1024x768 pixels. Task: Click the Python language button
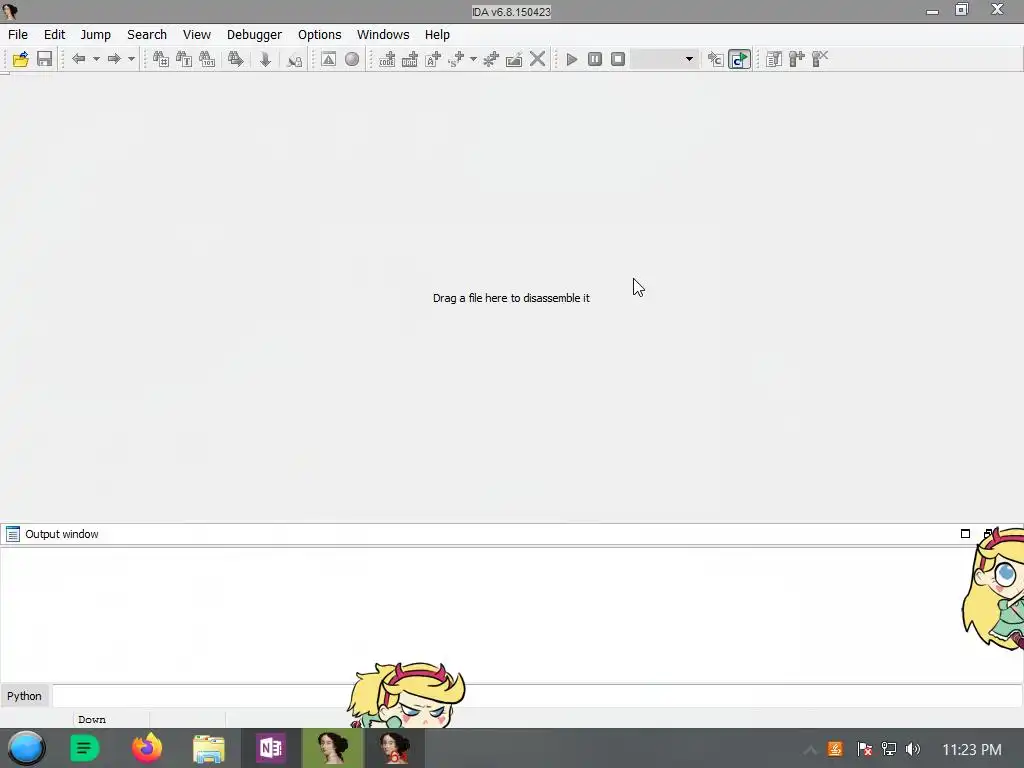point(24,696)
